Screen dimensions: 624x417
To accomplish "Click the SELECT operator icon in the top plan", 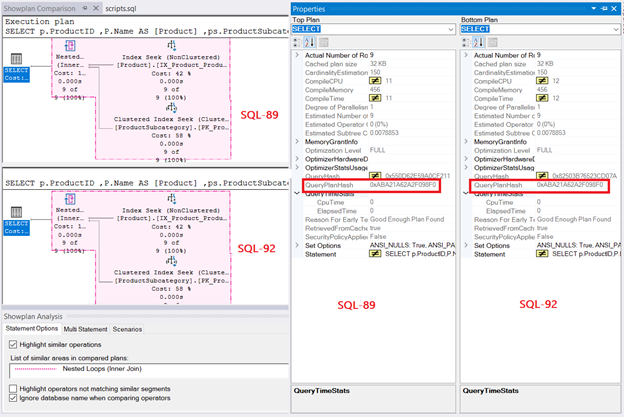I will point(16,59).
